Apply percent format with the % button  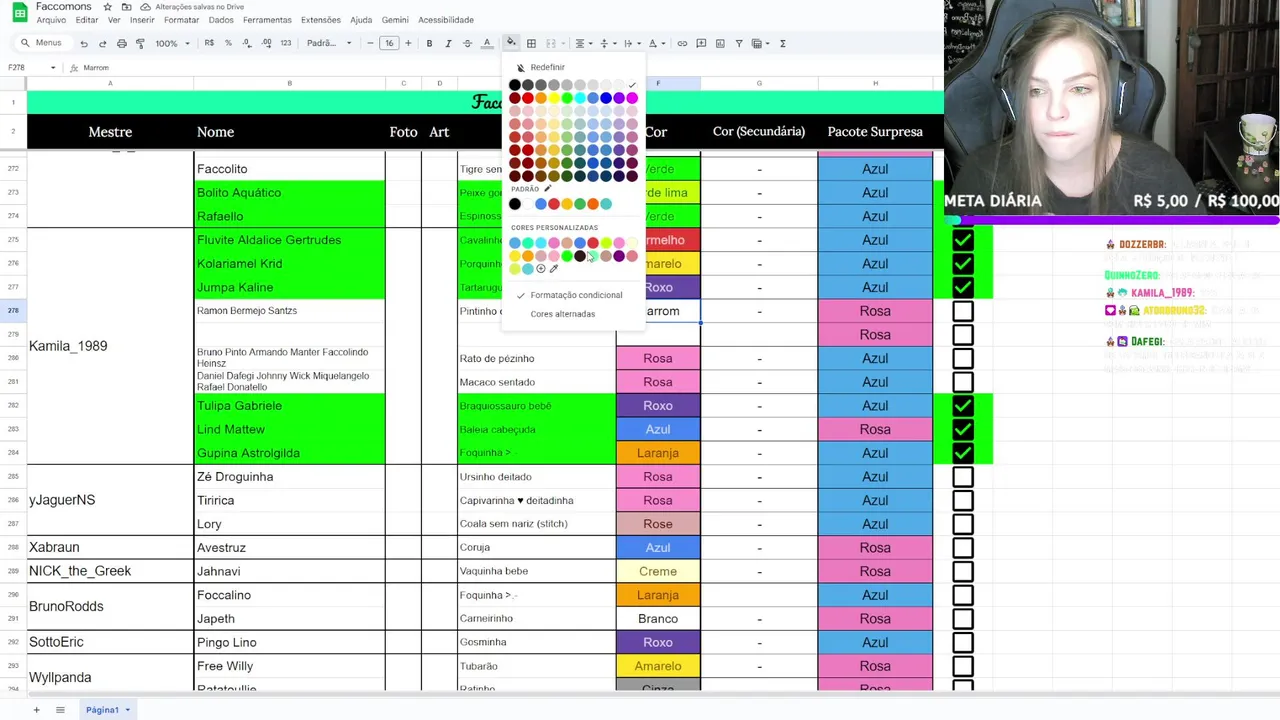pos(228,43)
